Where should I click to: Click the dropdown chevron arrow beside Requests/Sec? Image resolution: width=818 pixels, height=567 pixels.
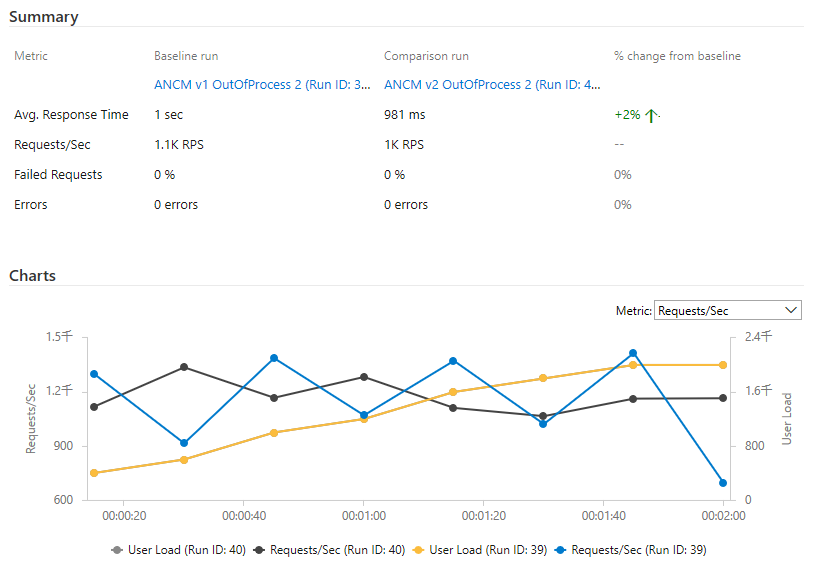tap(791, 310)
